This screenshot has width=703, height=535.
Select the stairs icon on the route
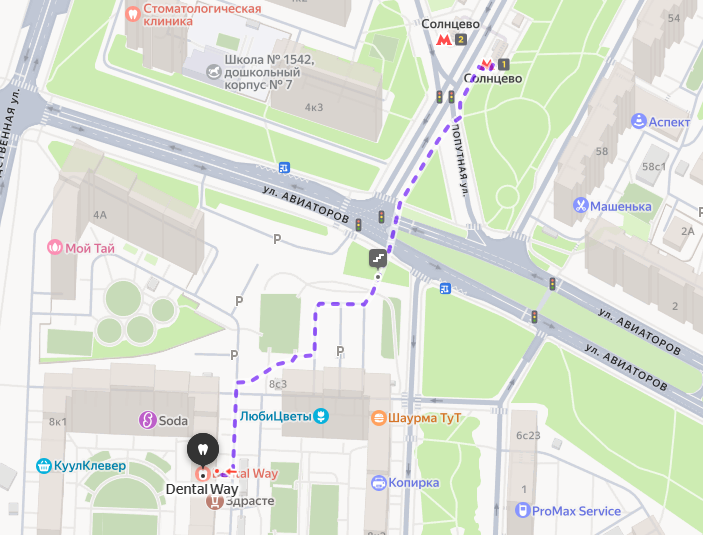tap(378, 258)
